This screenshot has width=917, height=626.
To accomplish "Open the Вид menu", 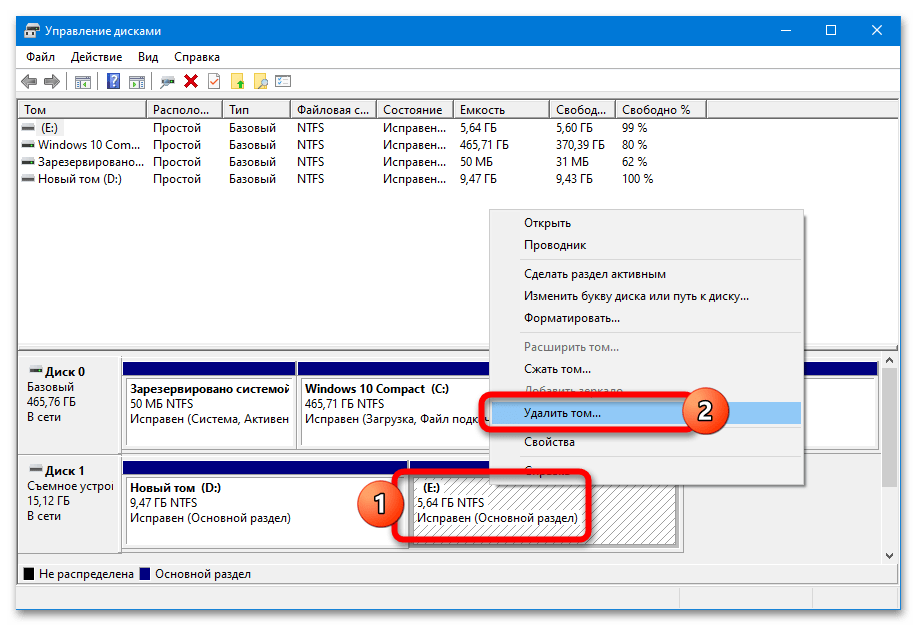I will point(148,57).
